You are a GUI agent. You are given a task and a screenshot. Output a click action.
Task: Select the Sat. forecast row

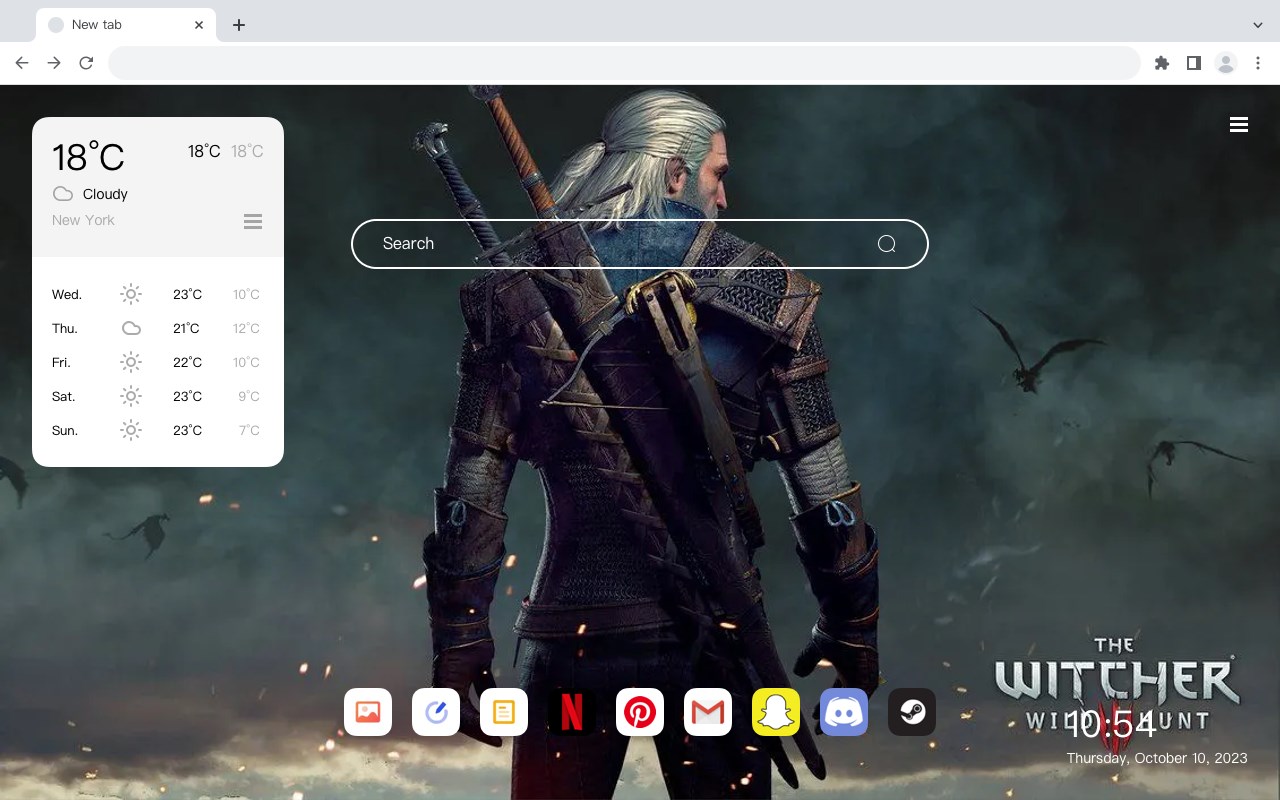click(x=158, y=396)
